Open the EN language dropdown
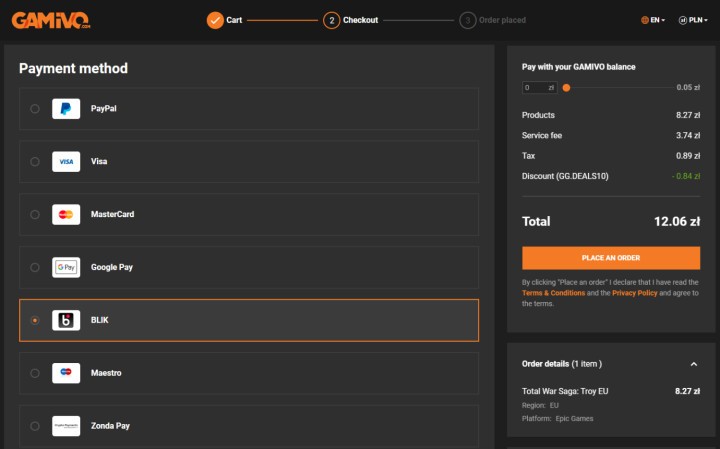The image size is (720, 449). click(653, 20)
